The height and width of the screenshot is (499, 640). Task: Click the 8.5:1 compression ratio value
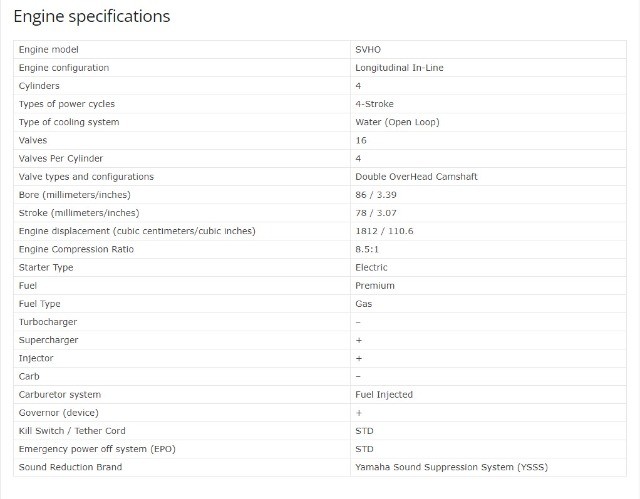coord(367,249)
